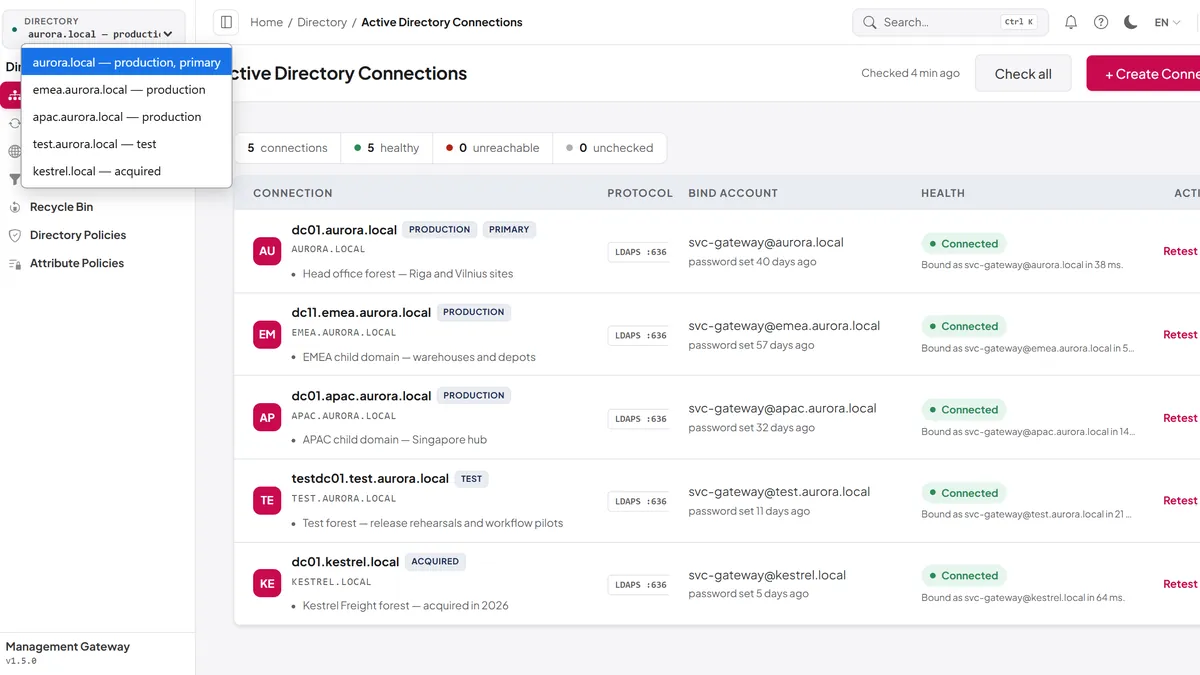This screenshot has width=1200, height=675.
Task: Collapse the DIRECTORY selector chevron
Action: pyautogui.click(x=168, y=34)
